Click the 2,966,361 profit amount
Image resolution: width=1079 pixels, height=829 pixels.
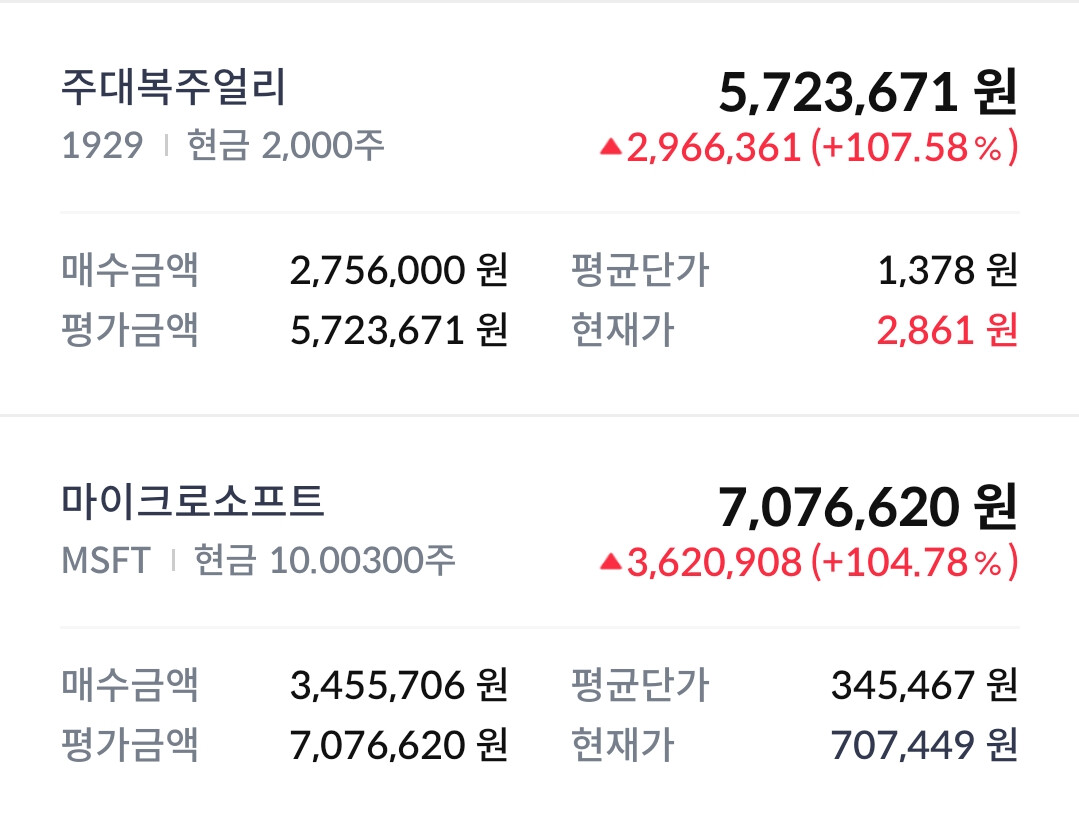tap(714, 148)
